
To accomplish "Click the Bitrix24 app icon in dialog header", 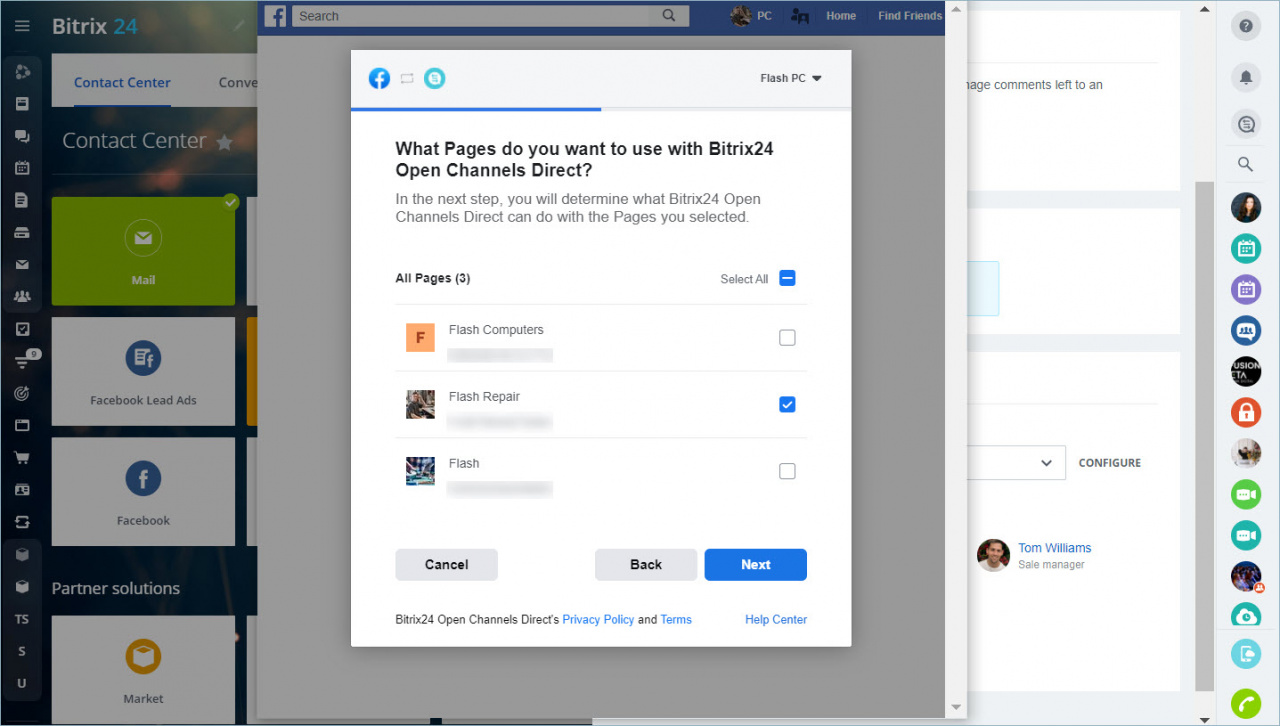I will click(x=434, y=78).
